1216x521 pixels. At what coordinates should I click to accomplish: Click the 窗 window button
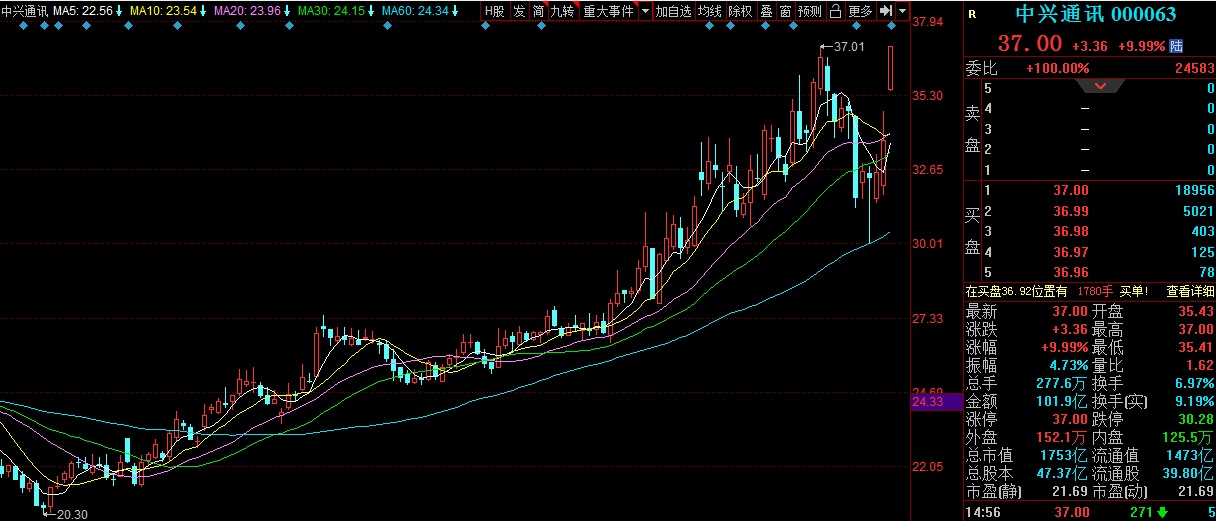pos(785,11)
